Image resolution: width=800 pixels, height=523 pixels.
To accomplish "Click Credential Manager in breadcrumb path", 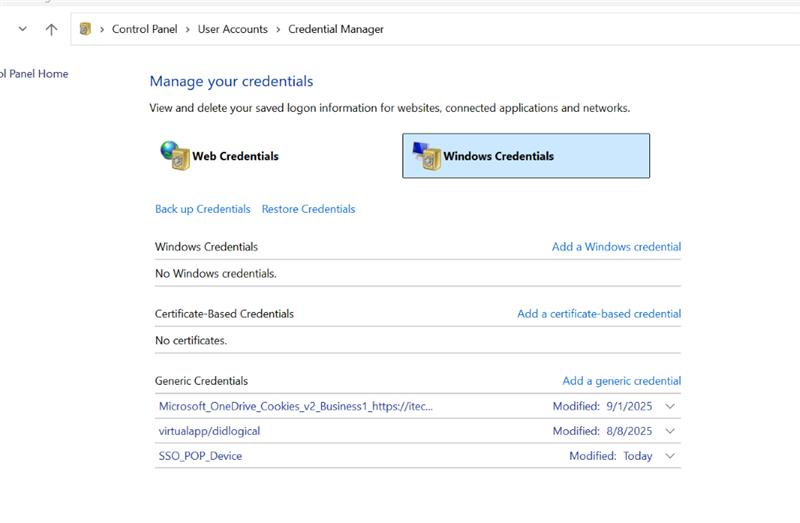I will tap(336, 29).
